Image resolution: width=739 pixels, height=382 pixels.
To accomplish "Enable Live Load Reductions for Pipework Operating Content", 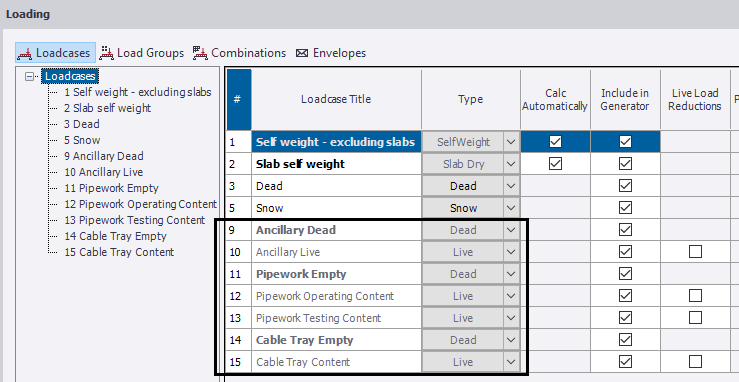I will click(x=695, y=295).
